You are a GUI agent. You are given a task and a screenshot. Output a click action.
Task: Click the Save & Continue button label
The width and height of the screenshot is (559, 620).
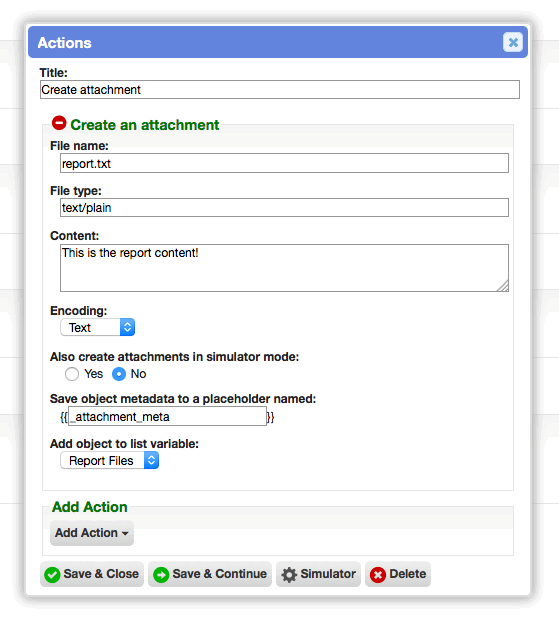(x=220, y=574)
